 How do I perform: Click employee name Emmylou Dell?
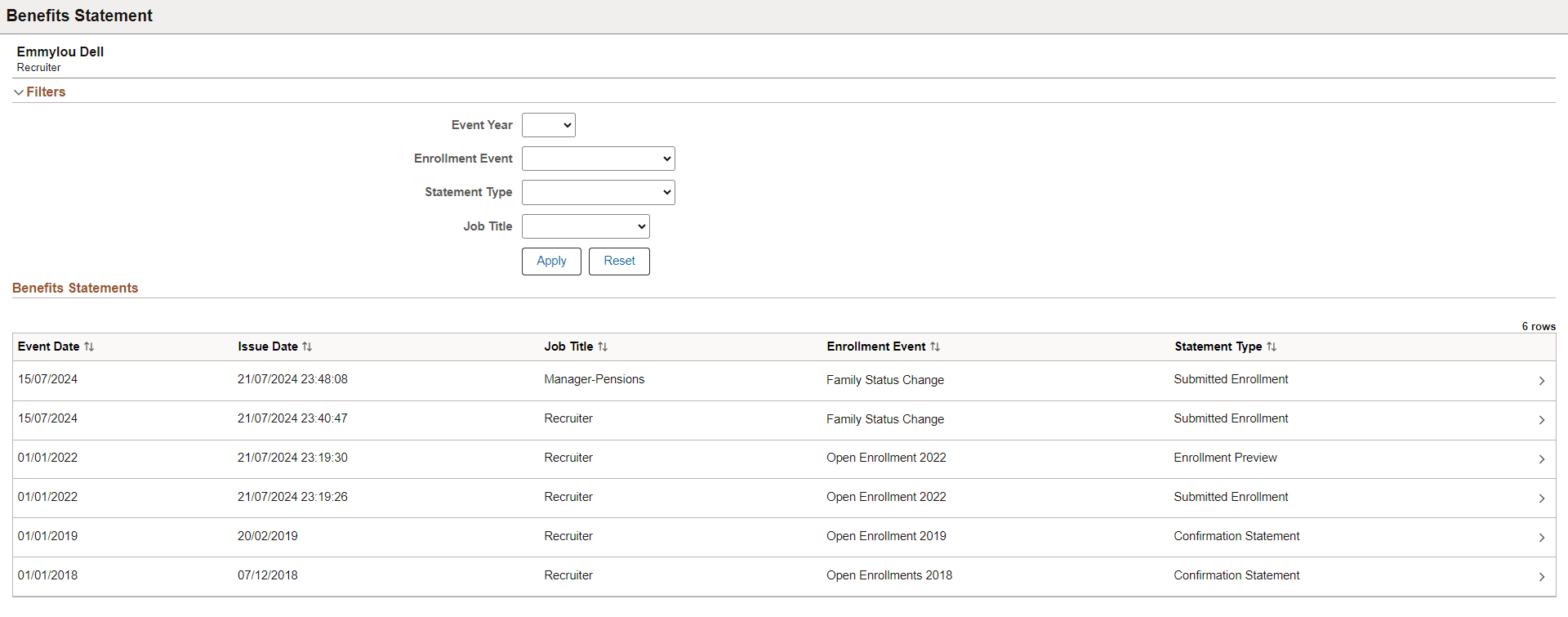coord(60,51)
